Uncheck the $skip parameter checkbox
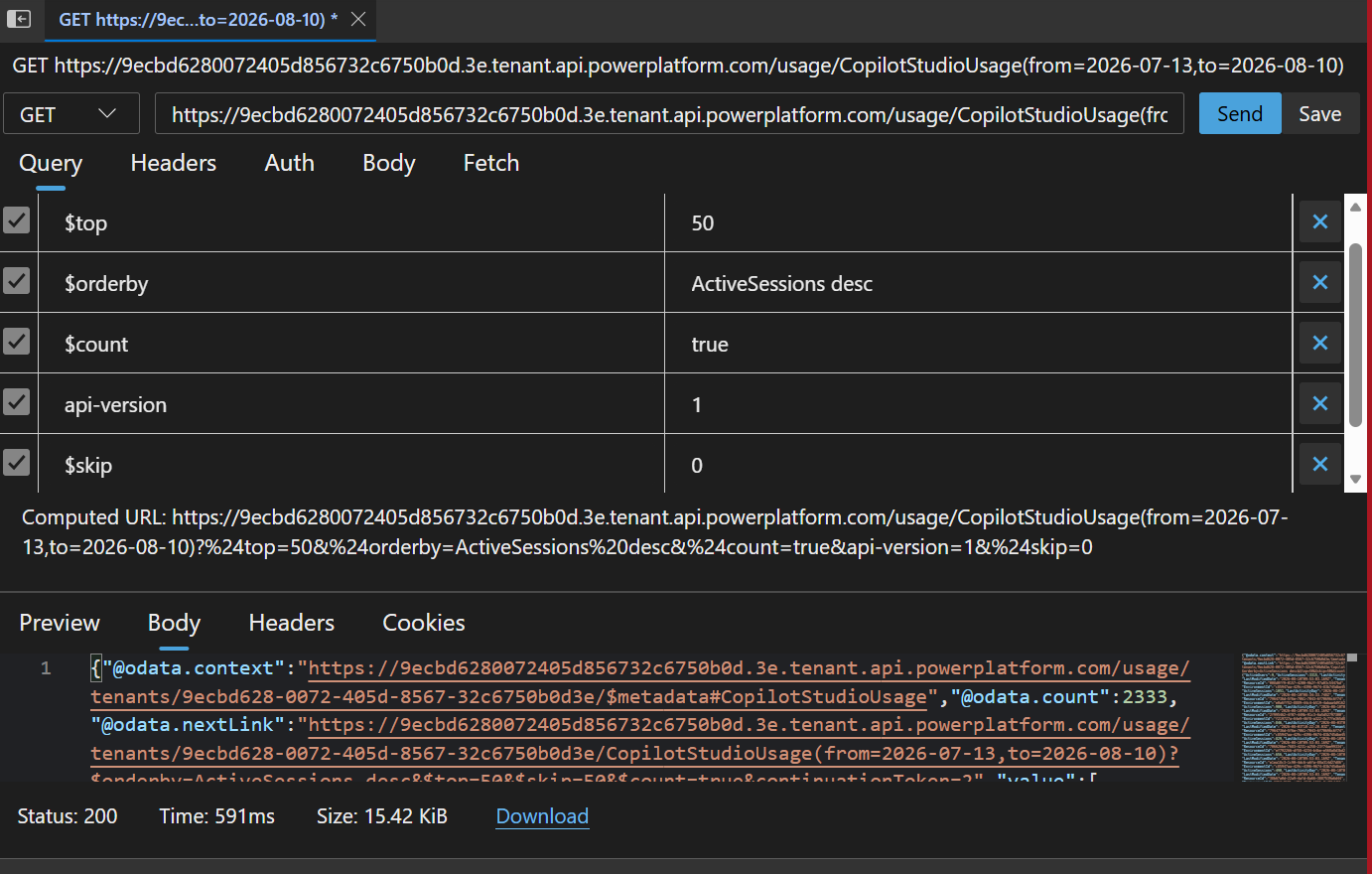Image resolution: width=1372 pixels, height=874 pixels. (x=16, y=463)
